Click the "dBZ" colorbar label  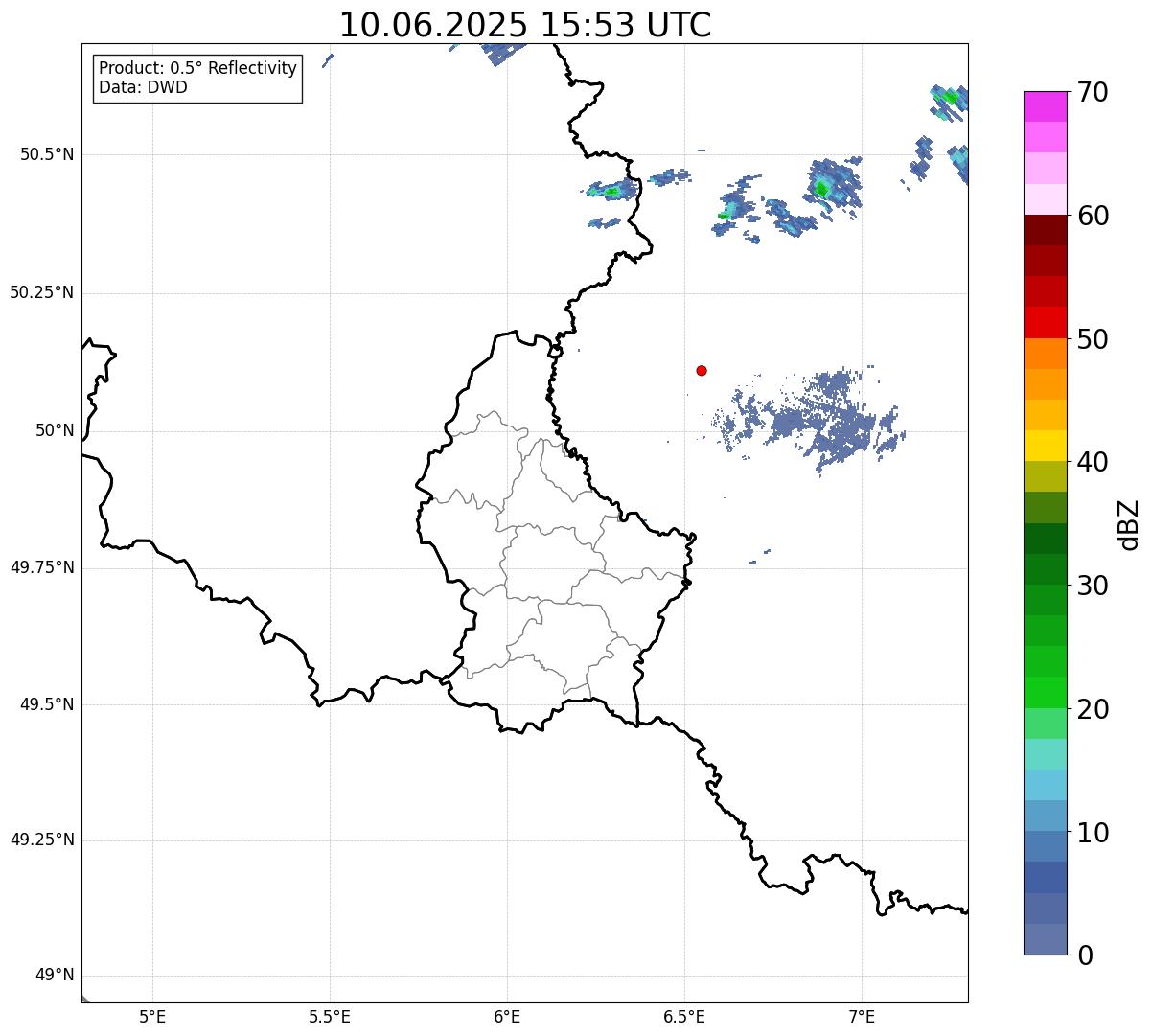coord(1129,523)
